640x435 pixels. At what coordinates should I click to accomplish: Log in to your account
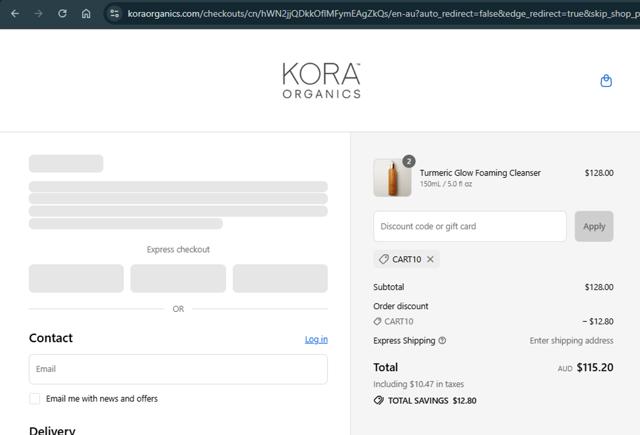pyautogui.click(x=316, y=339)
